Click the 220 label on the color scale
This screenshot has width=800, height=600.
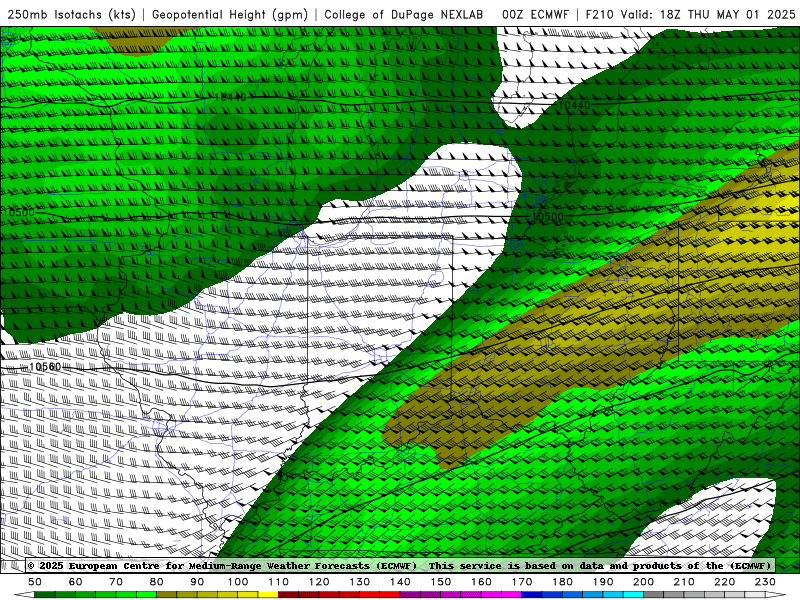[x=724, y=582]
